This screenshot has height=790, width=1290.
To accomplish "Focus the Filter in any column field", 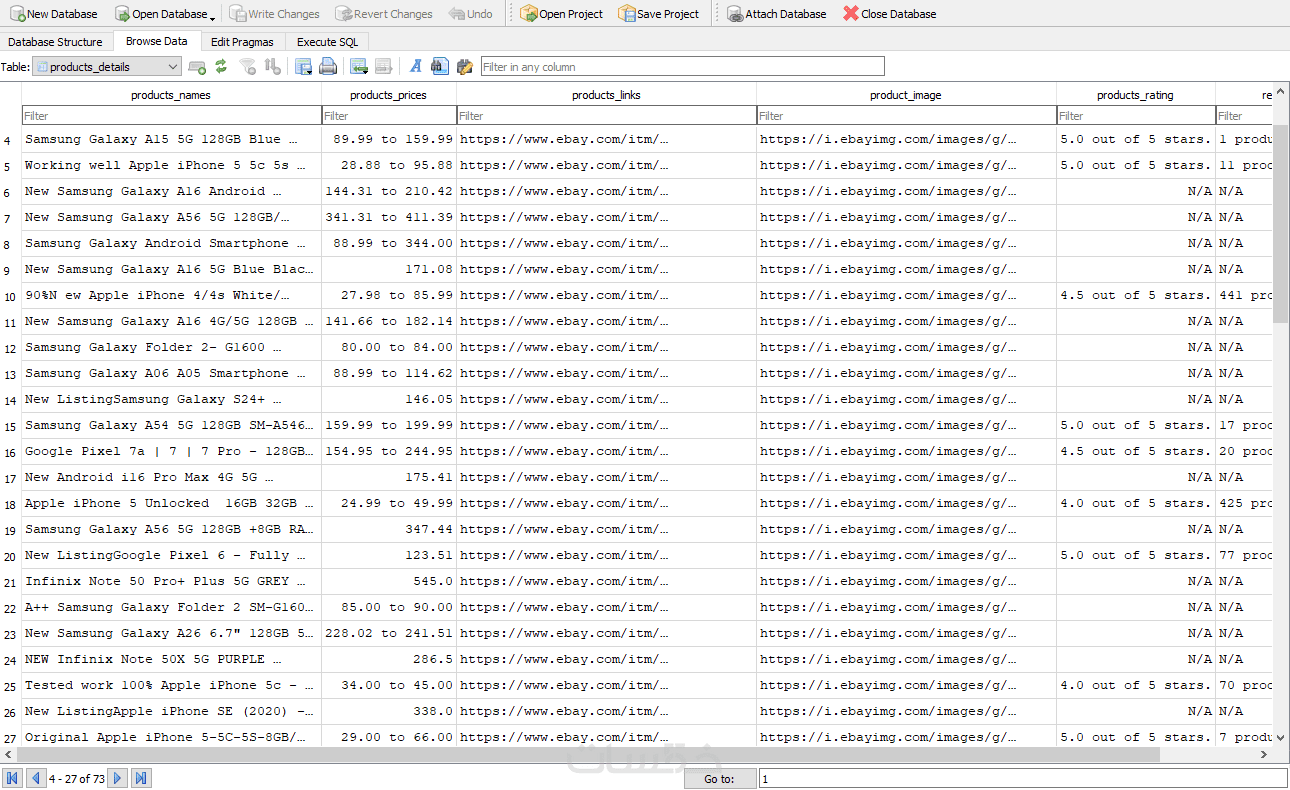I will point(683,67).
